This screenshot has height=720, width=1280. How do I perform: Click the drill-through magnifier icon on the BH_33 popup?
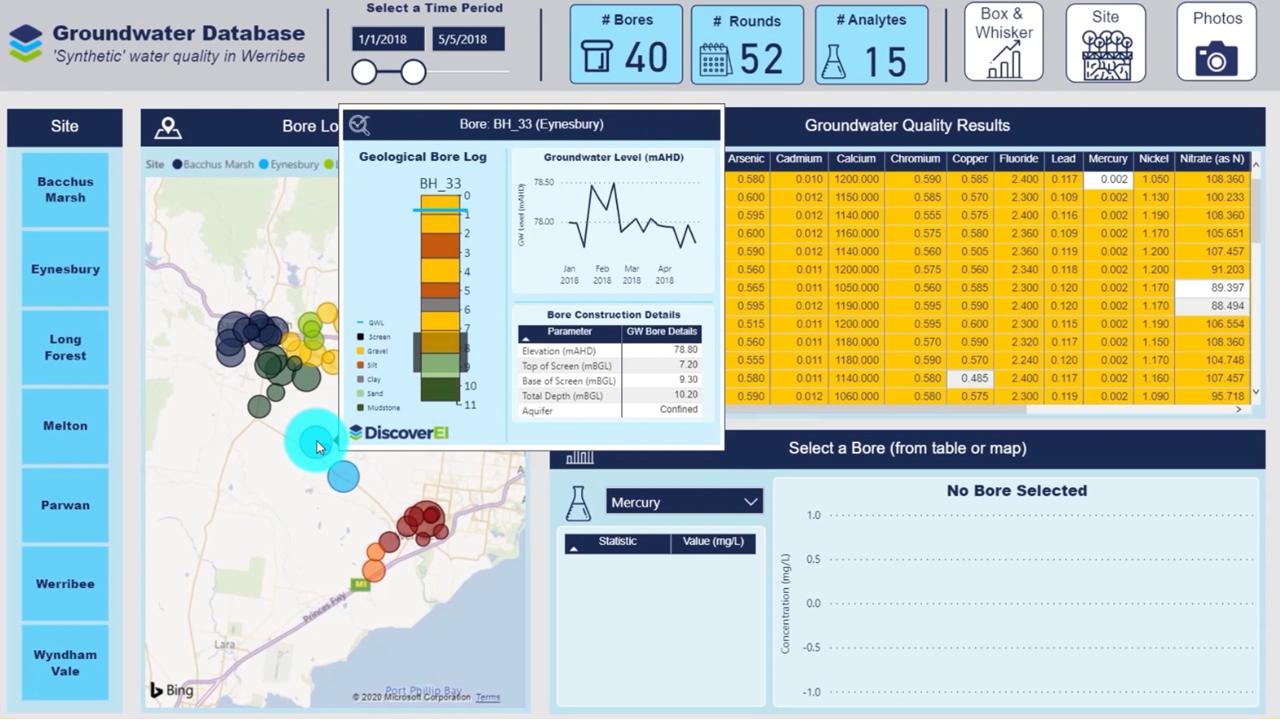coord(359,123)
